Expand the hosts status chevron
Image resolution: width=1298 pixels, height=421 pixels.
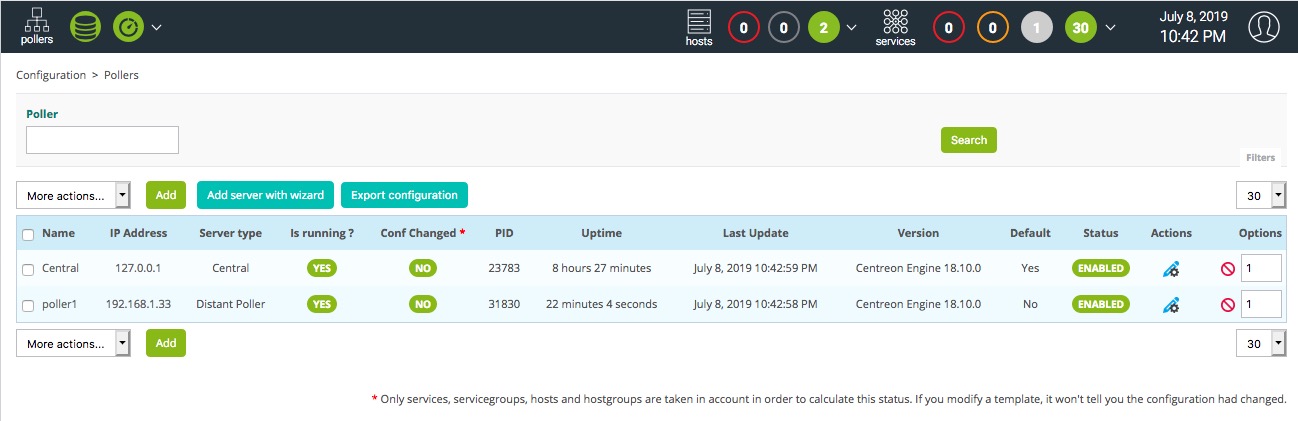(851, 28)
